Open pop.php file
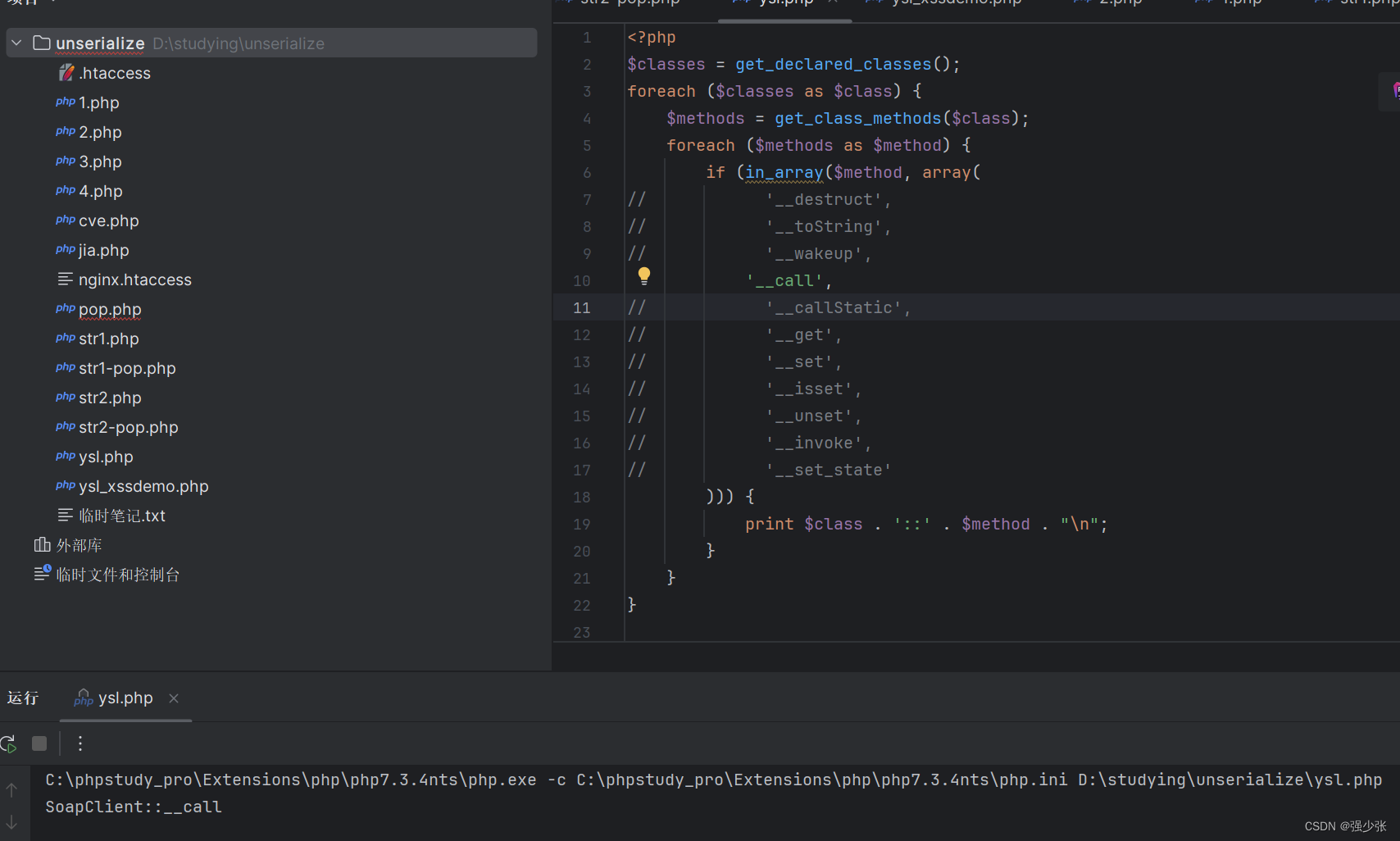1400x841 pixels. [x=110, y=309]
